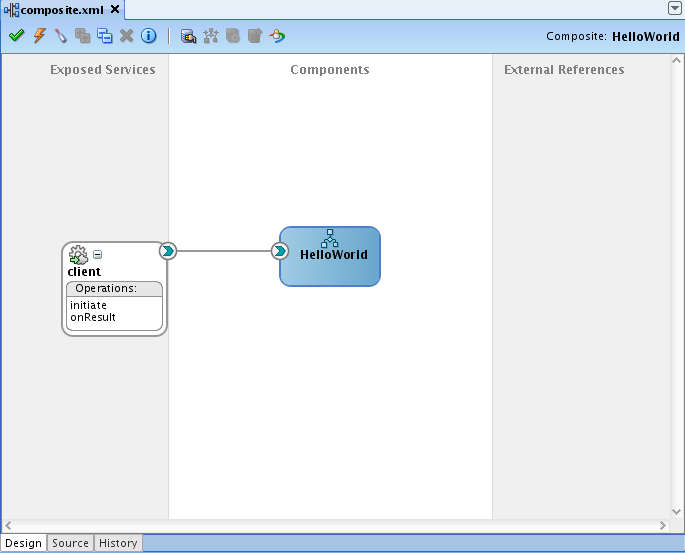Viewport: 685px width, 553px height.
Task: Click the horizontal scrollbar right arrow
Action: (x=662, y=525)
